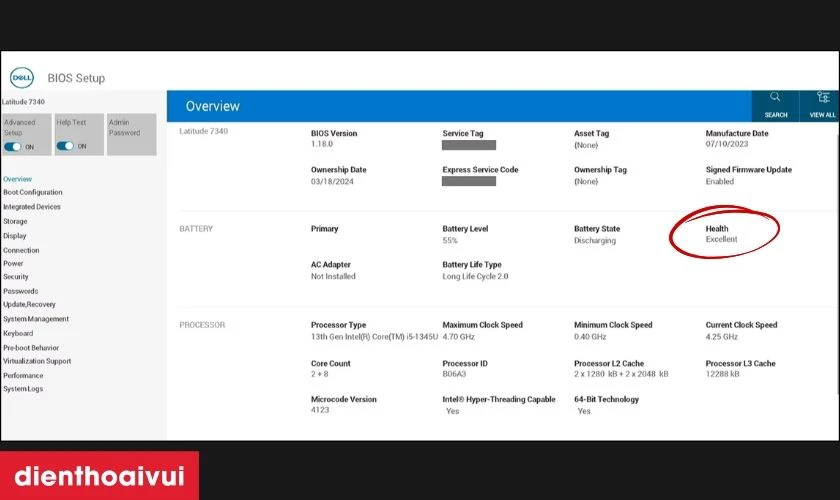This screenshot has height=500, width=840.
Task: Open Update, Recovery section
Action: [x=29, y=304]
